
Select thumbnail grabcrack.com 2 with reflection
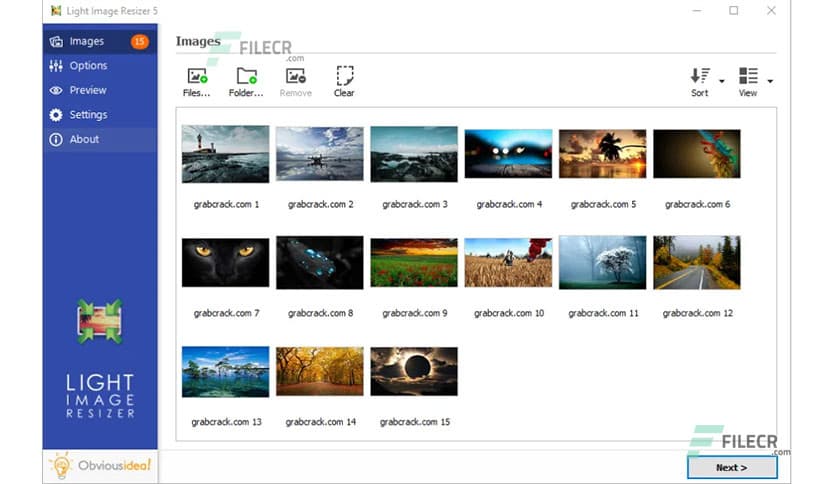pyautogui.click(x=320, y=154)
